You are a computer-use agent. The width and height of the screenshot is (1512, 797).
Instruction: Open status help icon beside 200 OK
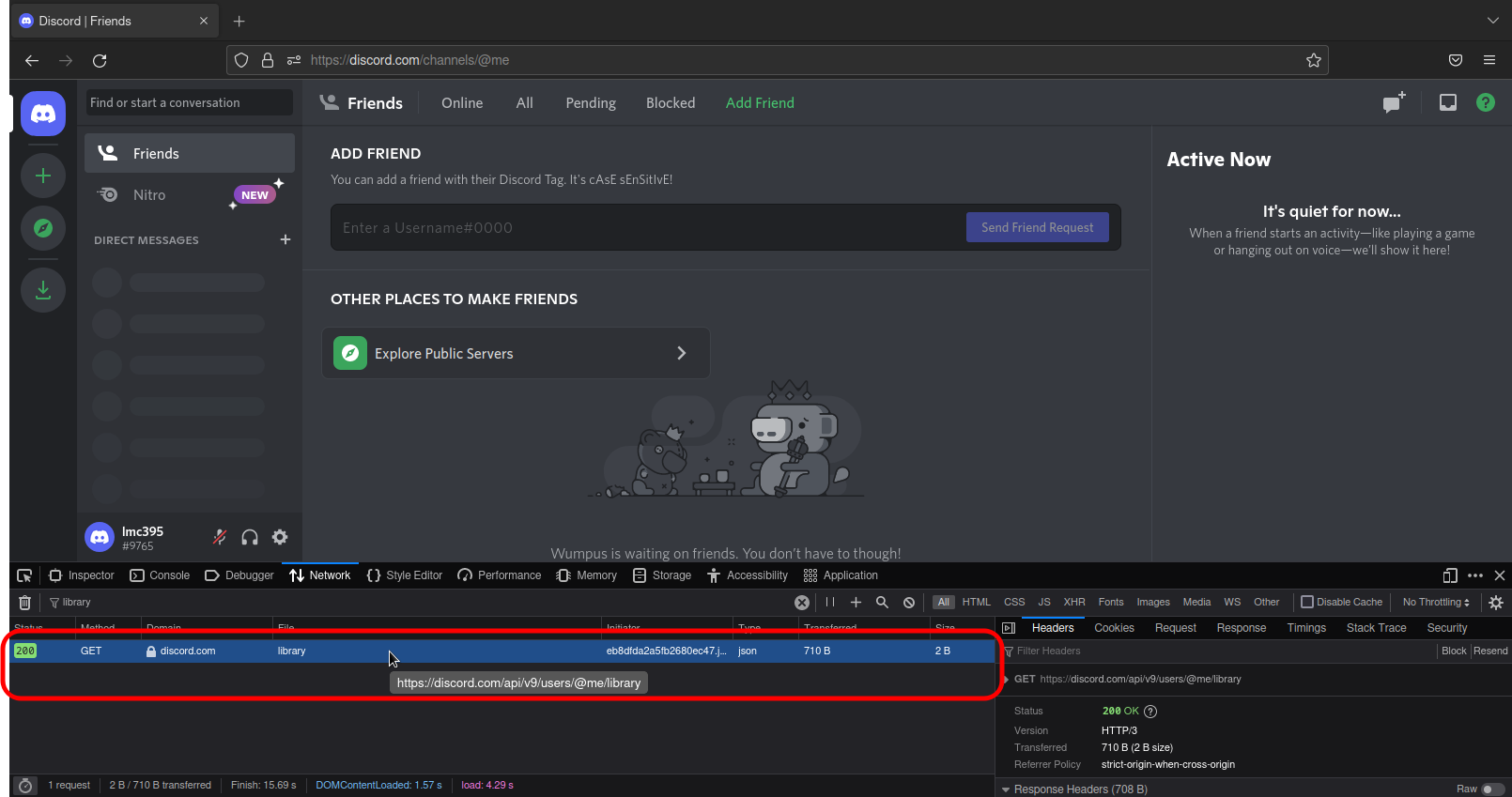click(1150, 712)
